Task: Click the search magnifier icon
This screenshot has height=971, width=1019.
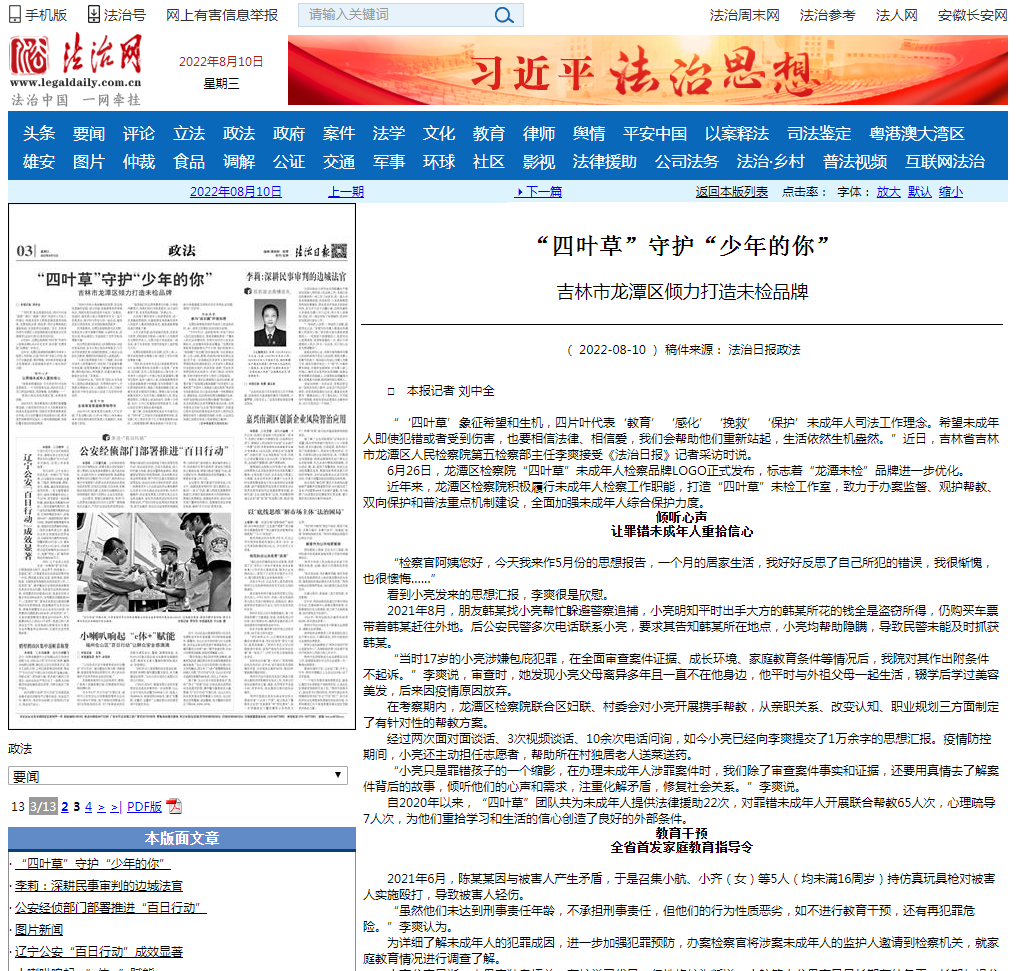Action: tap(504, 15)
